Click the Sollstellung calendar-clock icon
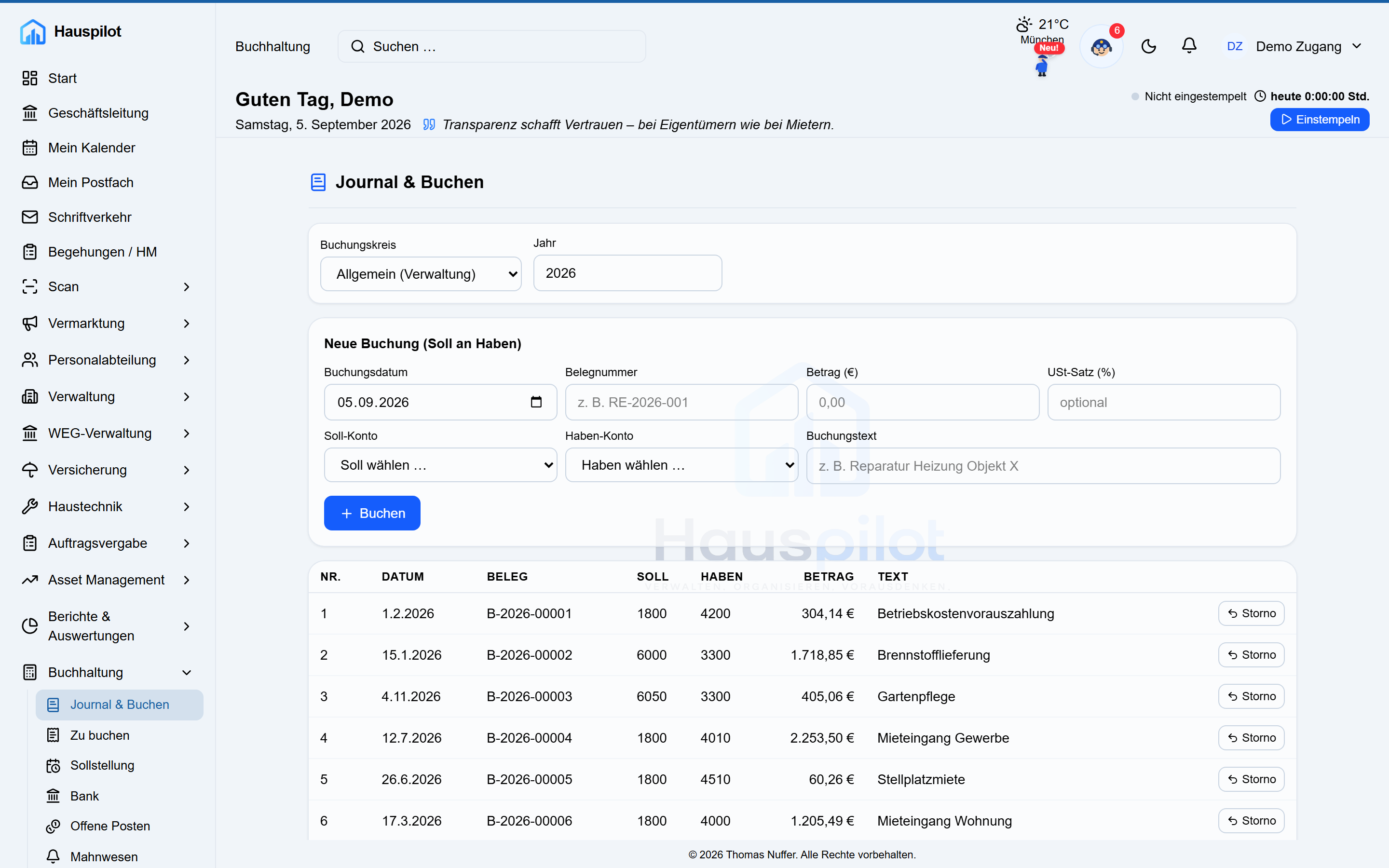 [53, 766]
